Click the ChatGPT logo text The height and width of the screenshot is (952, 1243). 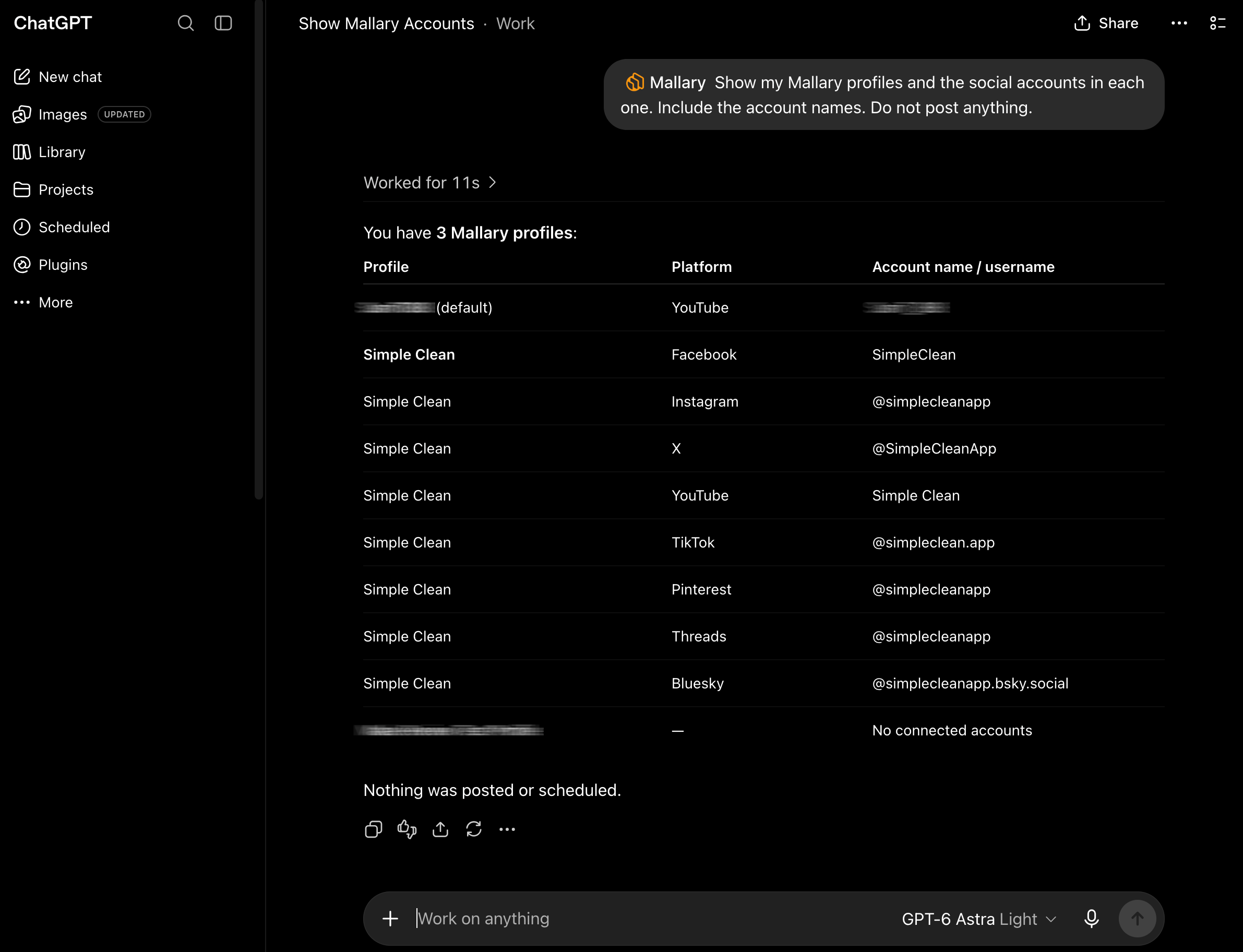(53, 23)
